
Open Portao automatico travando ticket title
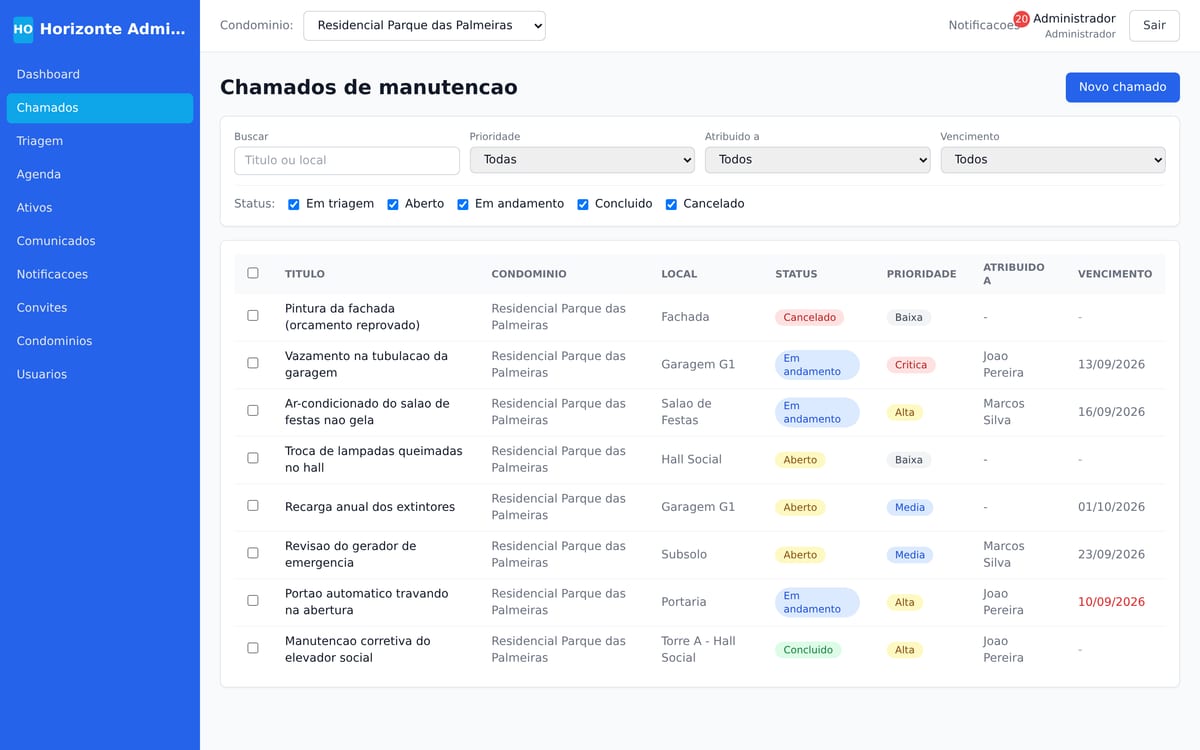click(367, 602)
